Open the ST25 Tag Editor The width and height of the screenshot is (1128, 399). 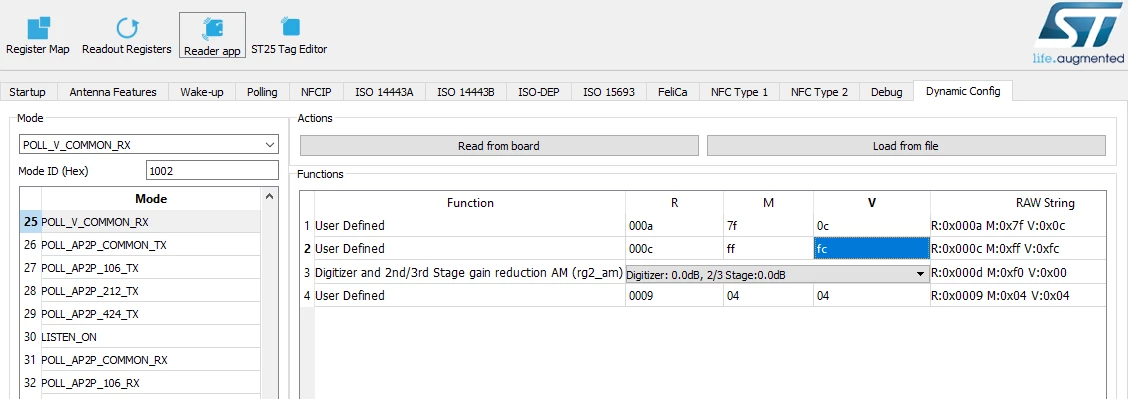(x=289, y=35)
